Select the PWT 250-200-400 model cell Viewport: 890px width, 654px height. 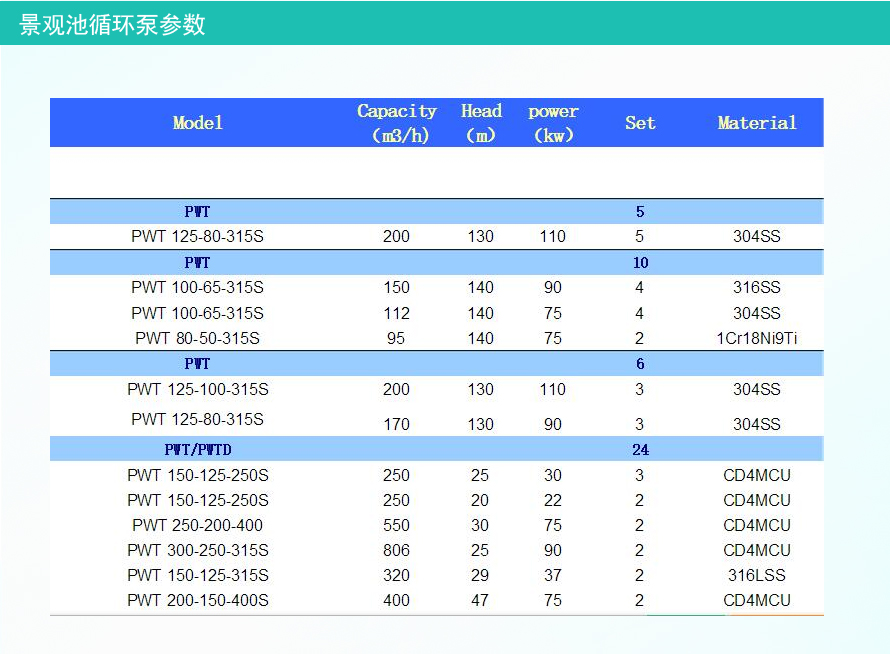pyautogui.click(x=197, y=525)
